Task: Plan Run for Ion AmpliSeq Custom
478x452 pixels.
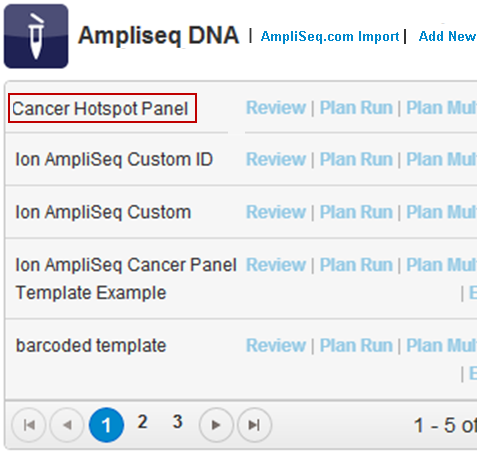Action: pos(356,212)
